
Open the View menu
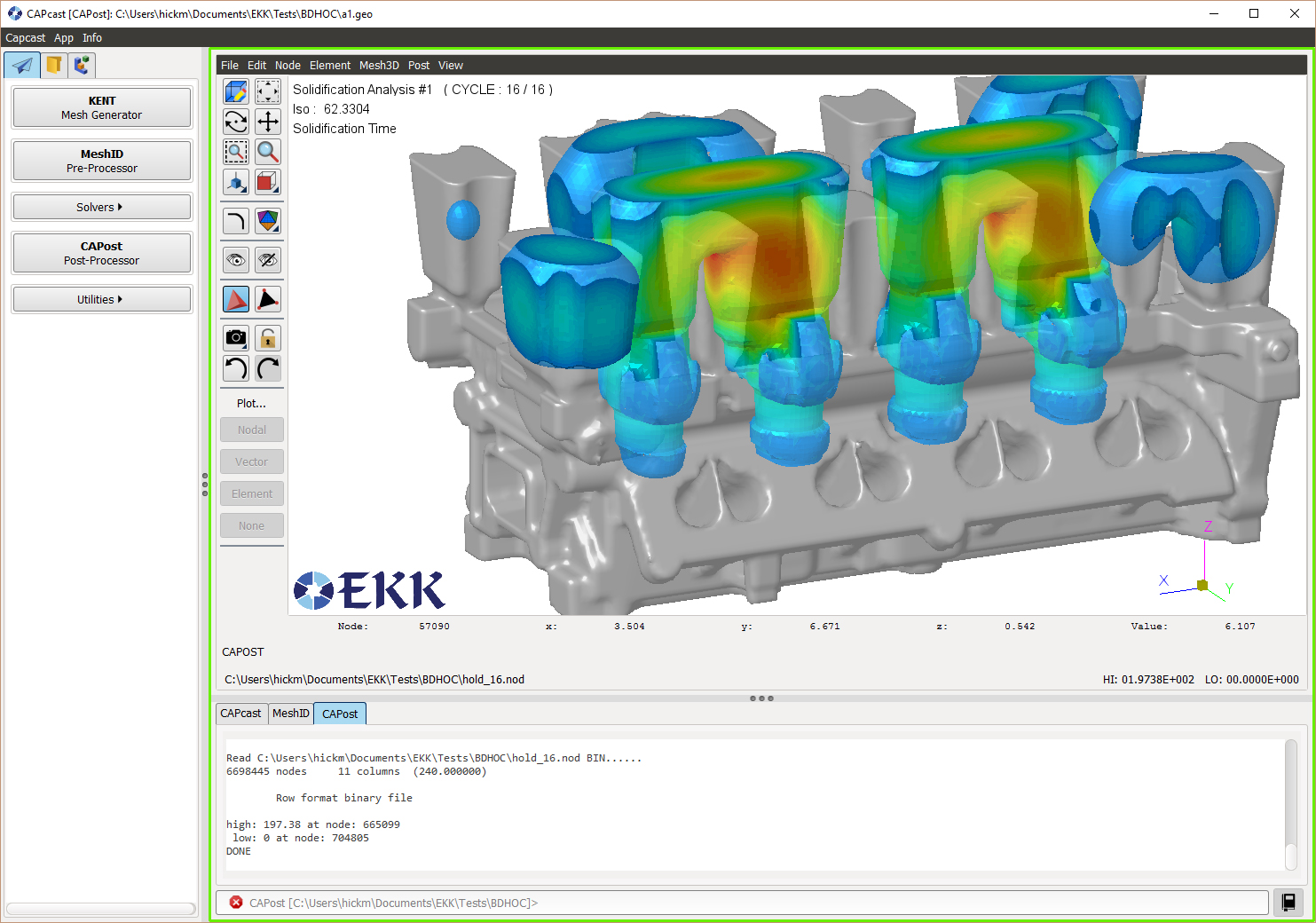coord(451,66)
